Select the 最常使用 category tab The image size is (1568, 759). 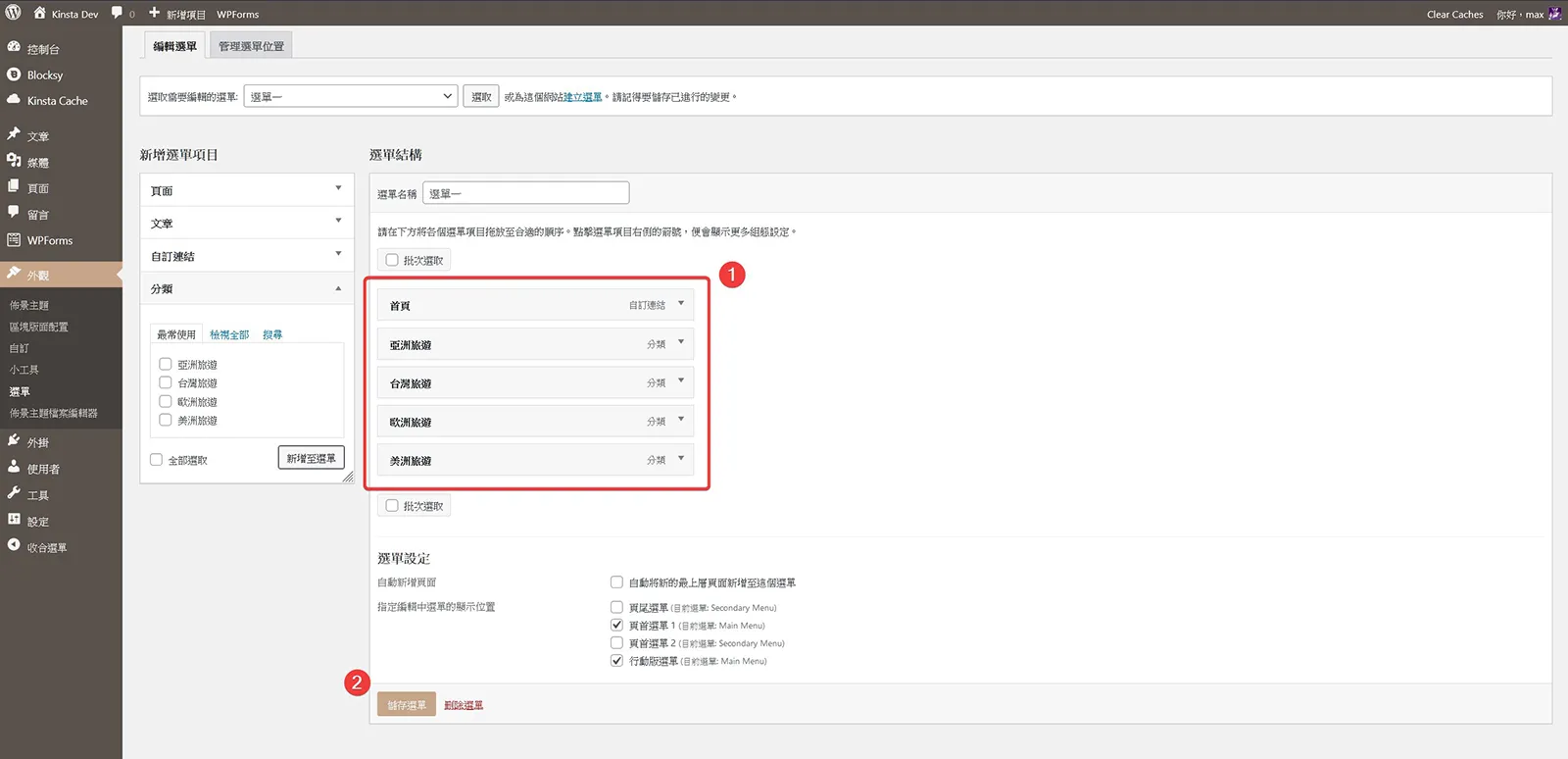pos(176,334)
